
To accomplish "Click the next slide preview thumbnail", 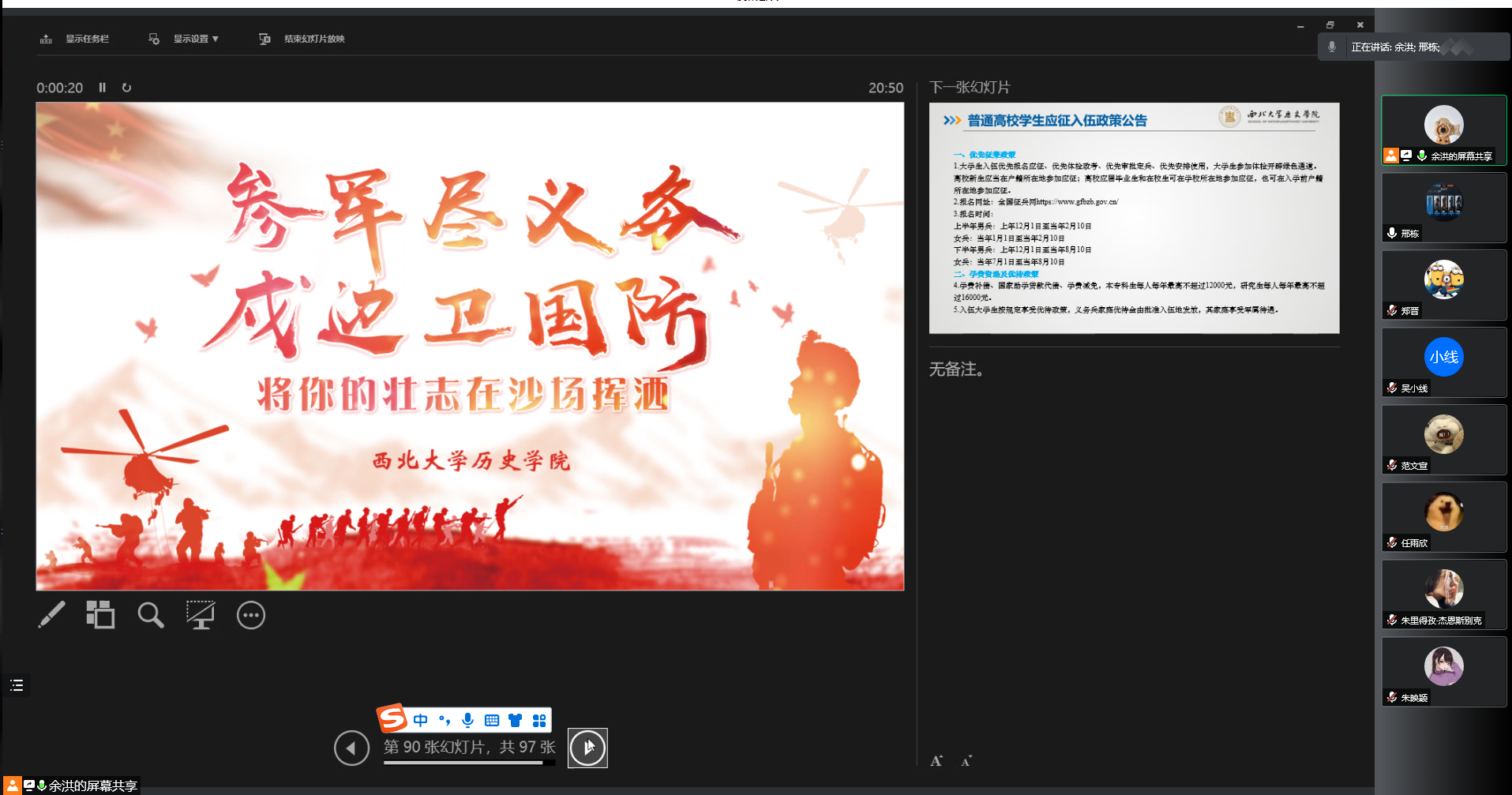I will 1134,218.
